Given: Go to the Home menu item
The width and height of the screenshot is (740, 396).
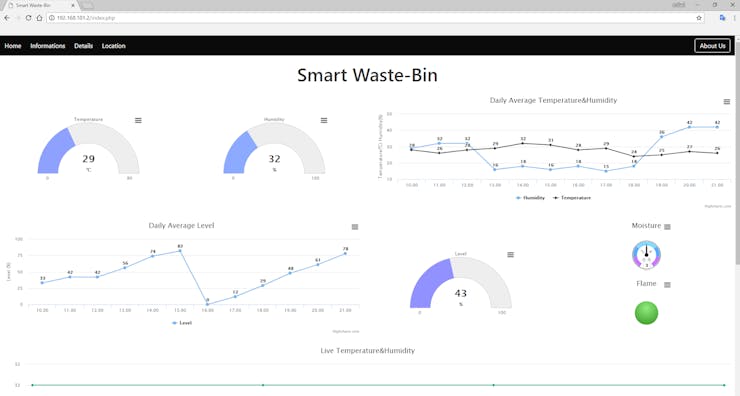Looking at the screenshot, I should [x=13, y=46].
